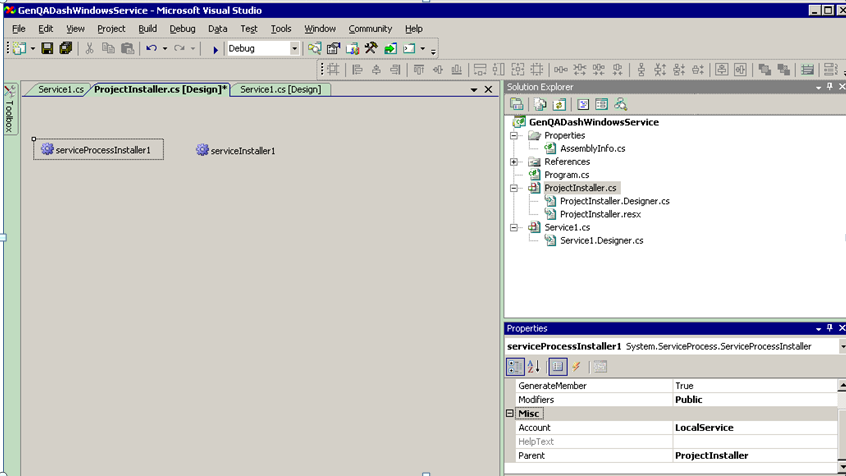Start debugging with the blue play arrow
846x476 pixels.
215,49
